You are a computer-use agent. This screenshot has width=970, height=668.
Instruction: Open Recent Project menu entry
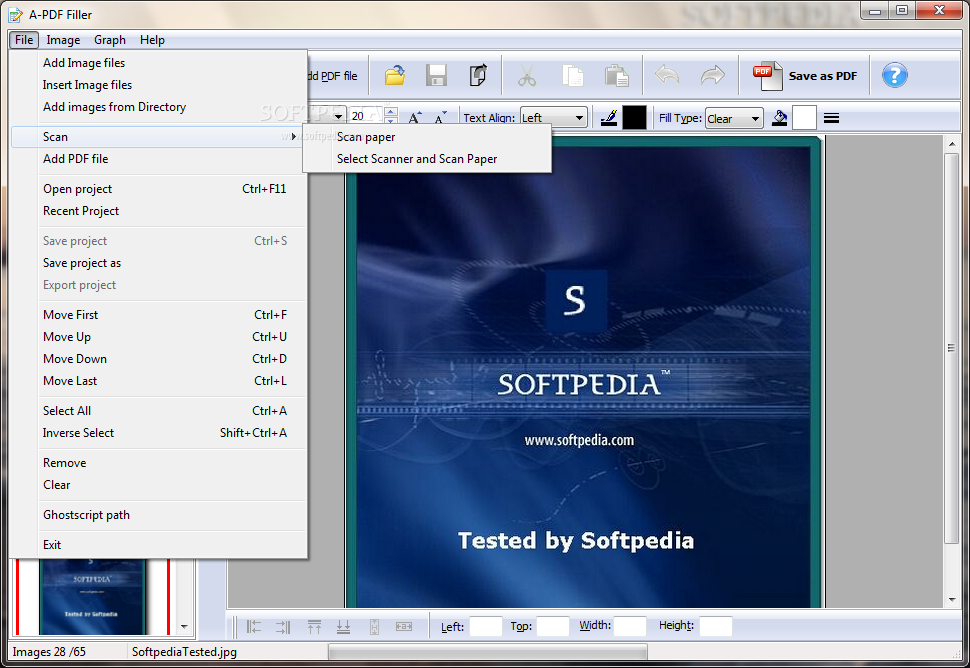pyautogui.click(x=159, y=211)
